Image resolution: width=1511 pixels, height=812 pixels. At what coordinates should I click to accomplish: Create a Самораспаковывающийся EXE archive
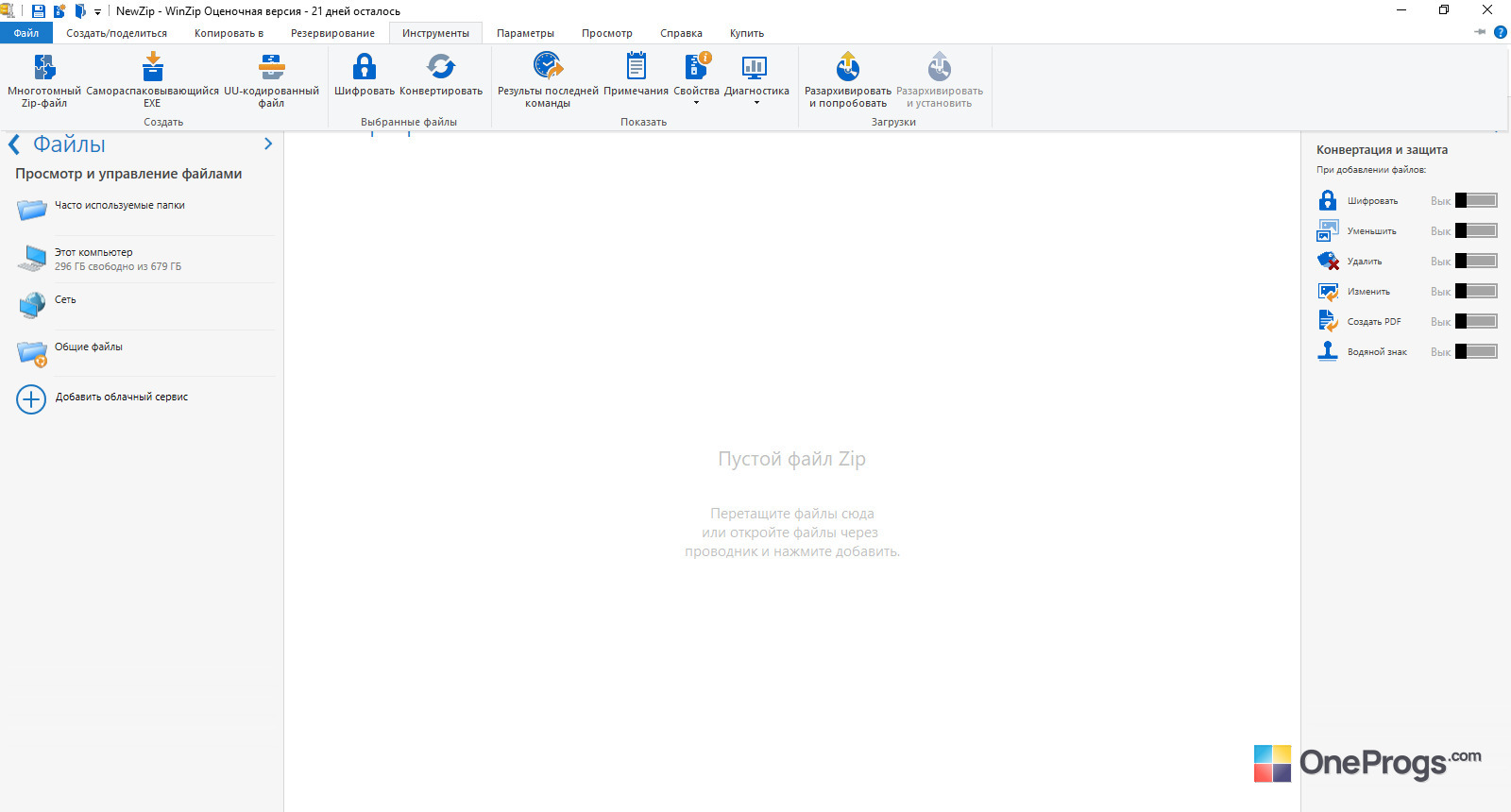point(152,80)
